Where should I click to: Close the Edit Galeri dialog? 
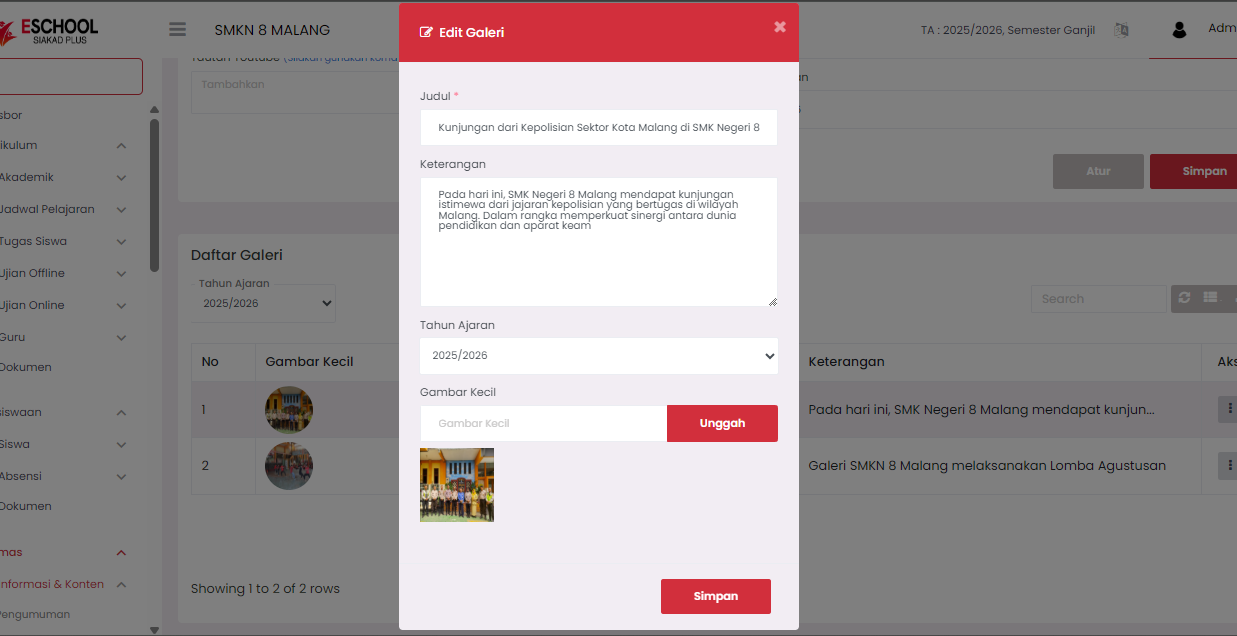point(779,27)
